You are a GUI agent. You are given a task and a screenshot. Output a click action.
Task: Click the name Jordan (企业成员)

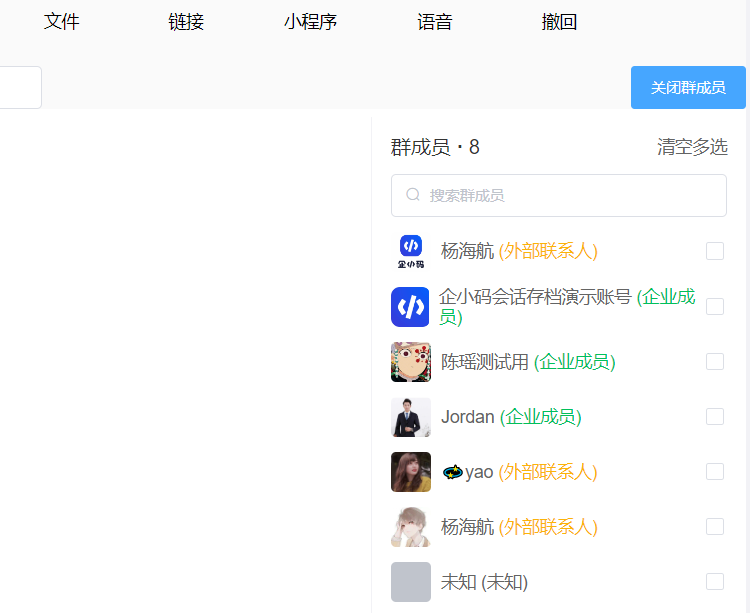[511, 417]
